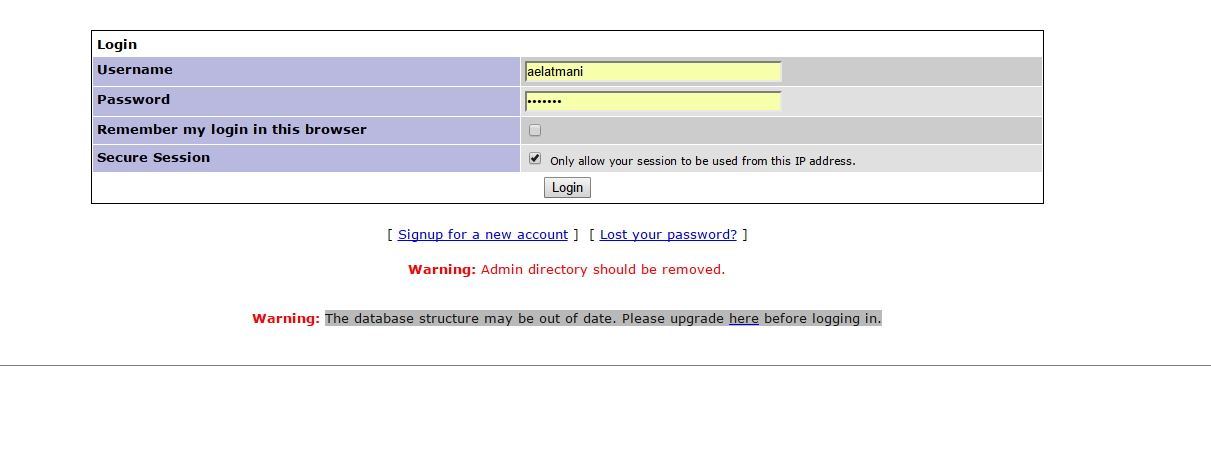Open the Signup for a new account link

tap(483, 235)
